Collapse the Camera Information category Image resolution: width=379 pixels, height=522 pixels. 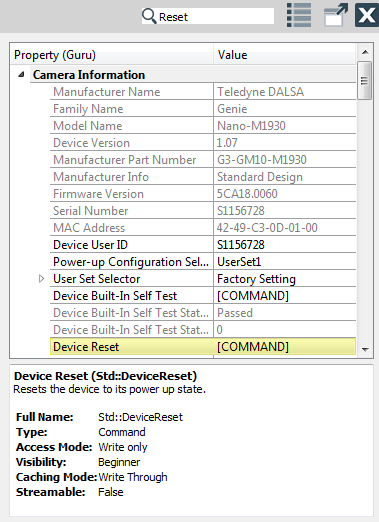coord(21,74)
